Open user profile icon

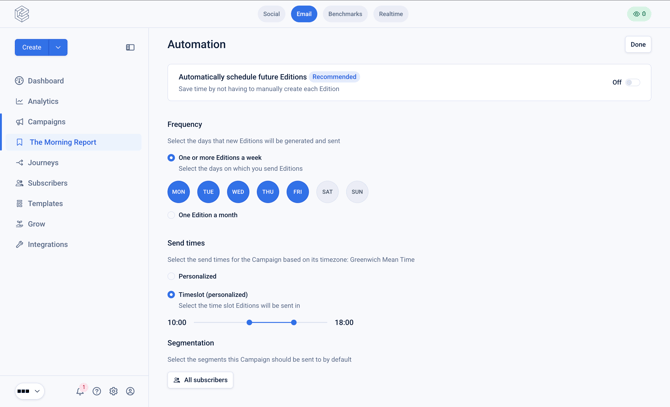[130, 391]
